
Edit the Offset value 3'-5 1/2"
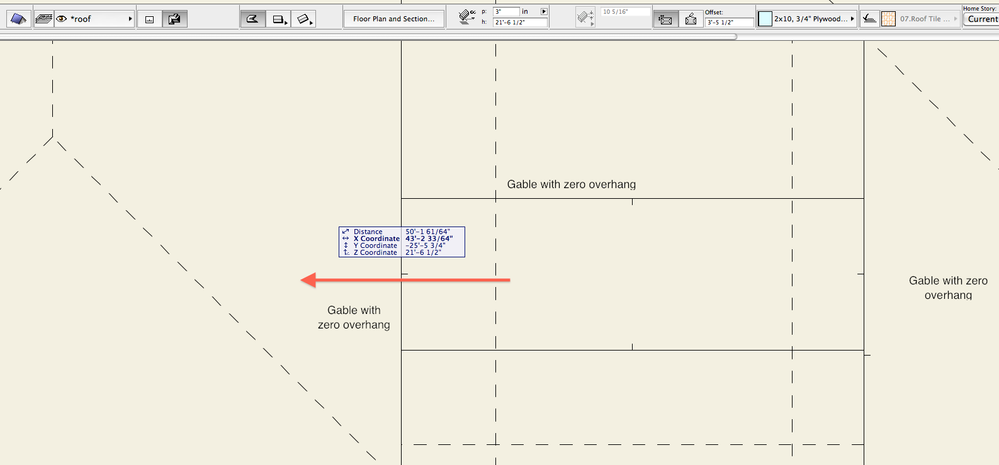pos(729,22)
